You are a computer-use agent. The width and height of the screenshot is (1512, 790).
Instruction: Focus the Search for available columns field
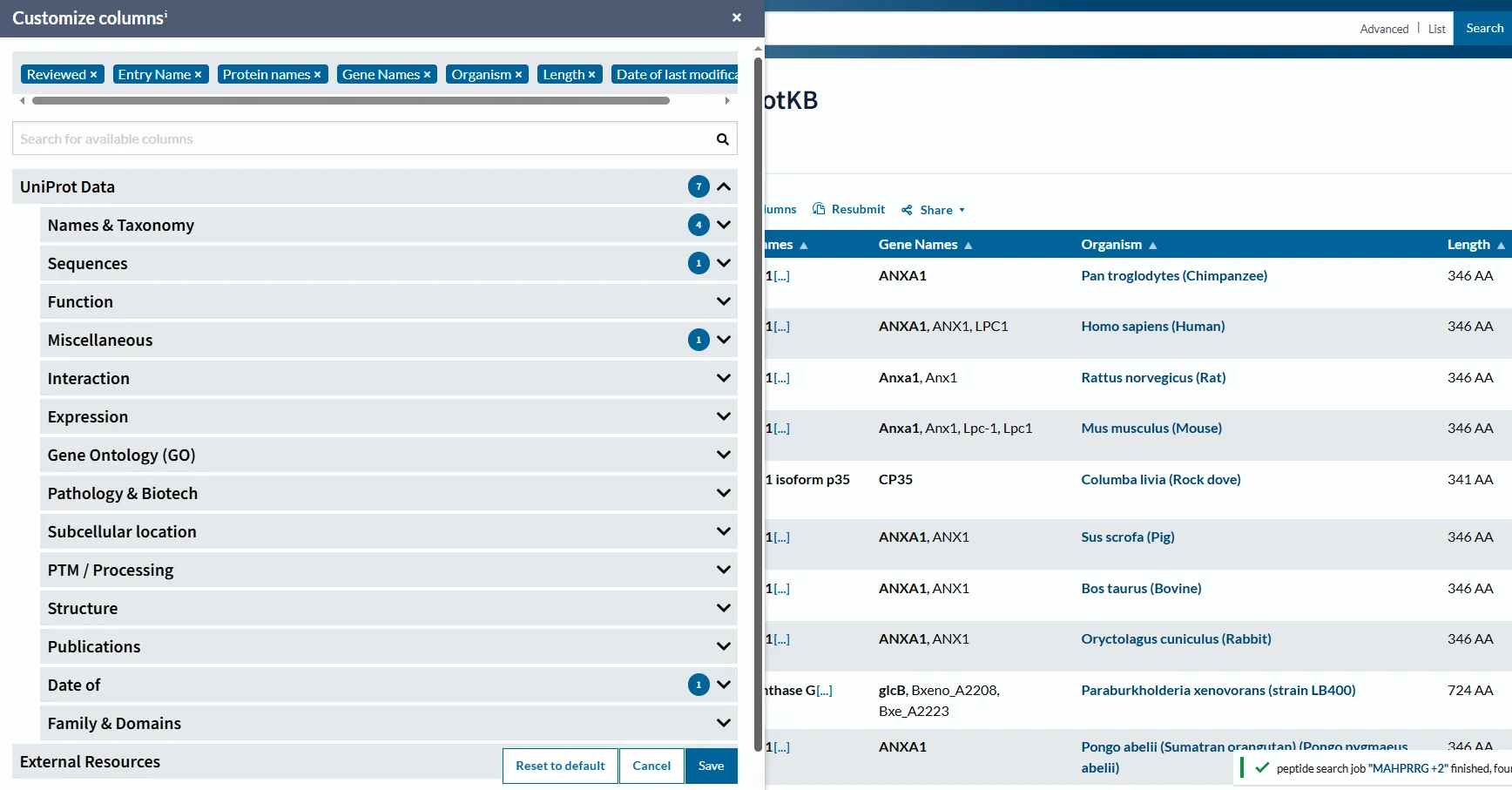point(361,139)
